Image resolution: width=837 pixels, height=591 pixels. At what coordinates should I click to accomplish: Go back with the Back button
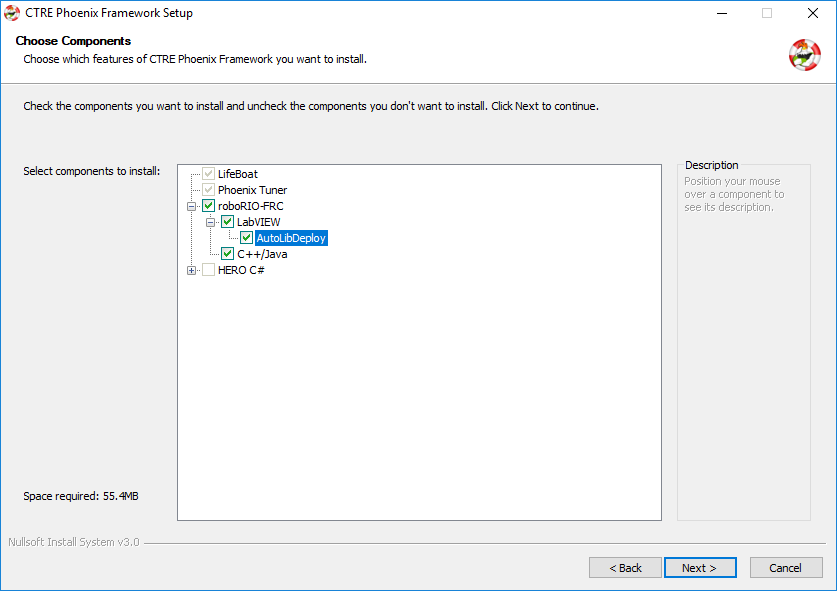tap(625, 568)
